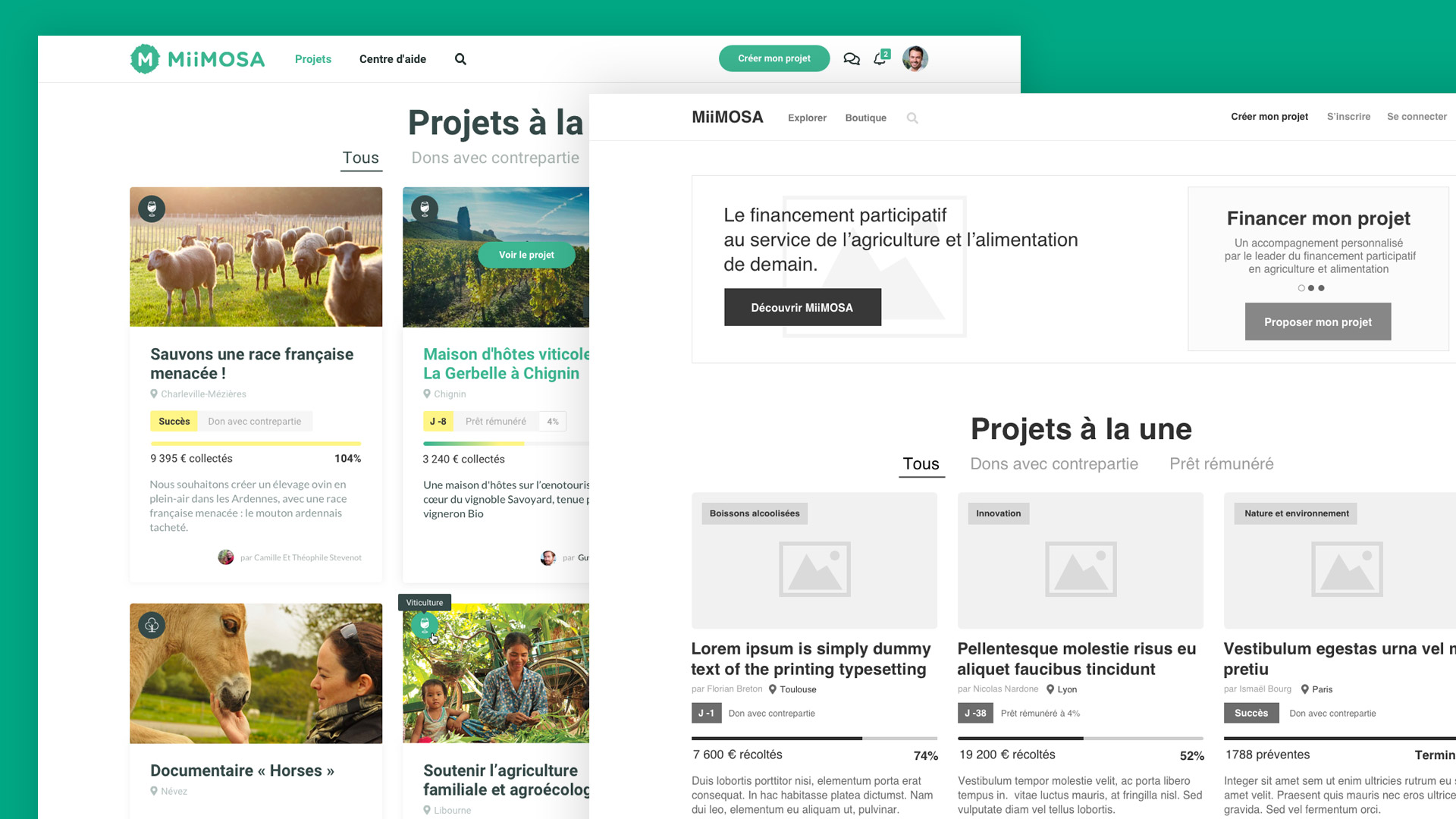This screenshot has height=819, width=1456.
Task: Open the Projets menu item
Action: (x=313, y=59)
